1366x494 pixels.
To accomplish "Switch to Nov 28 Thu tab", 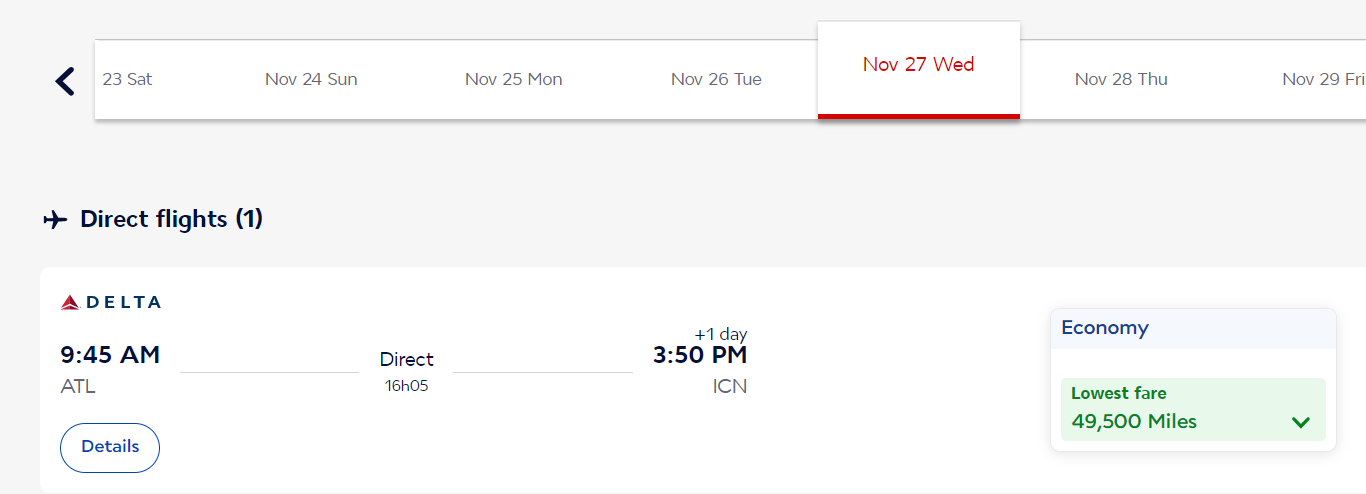I will coord(1121,79).
